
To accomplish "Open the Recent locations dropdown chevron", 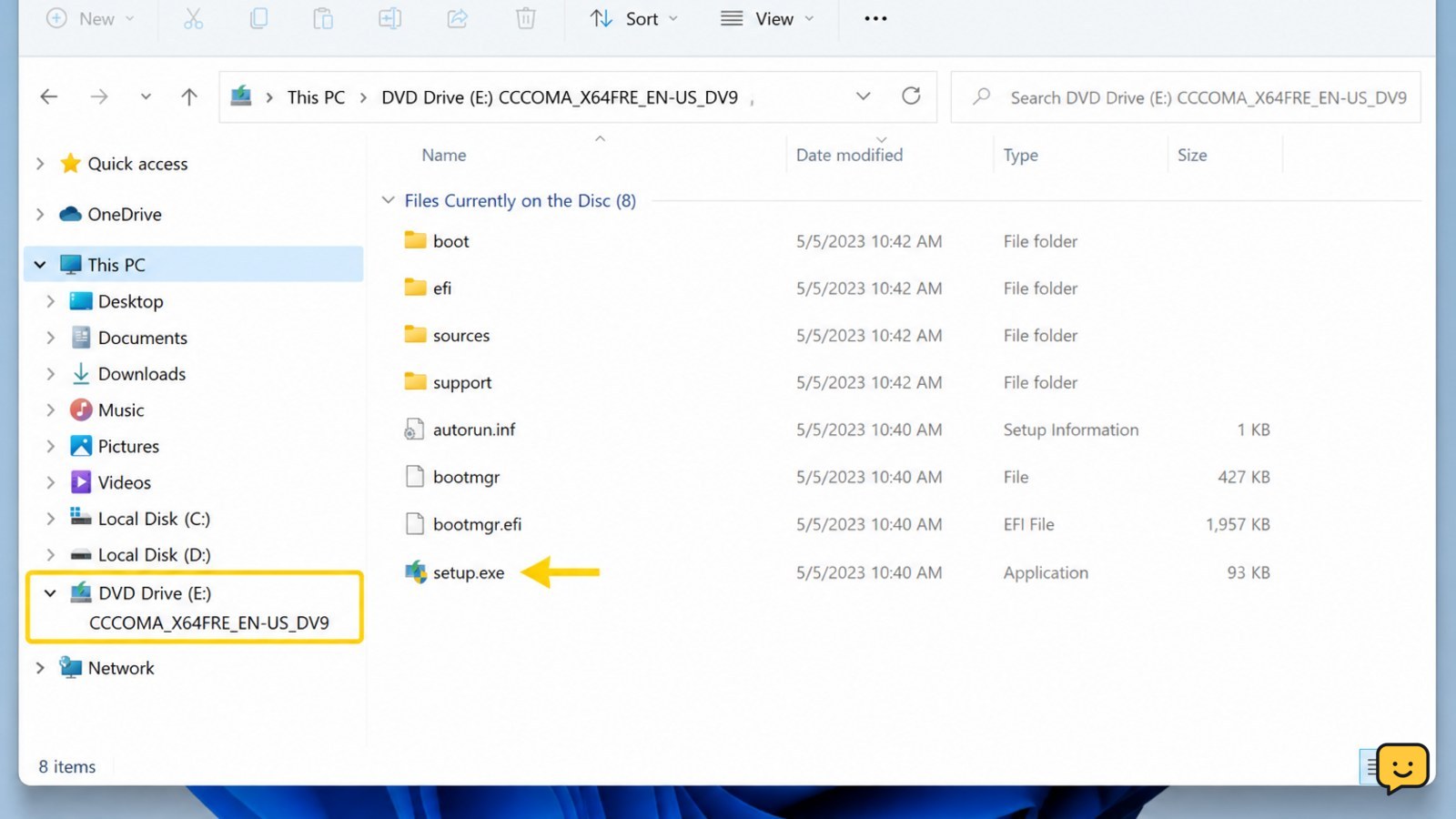I will [x=146, y=96].
